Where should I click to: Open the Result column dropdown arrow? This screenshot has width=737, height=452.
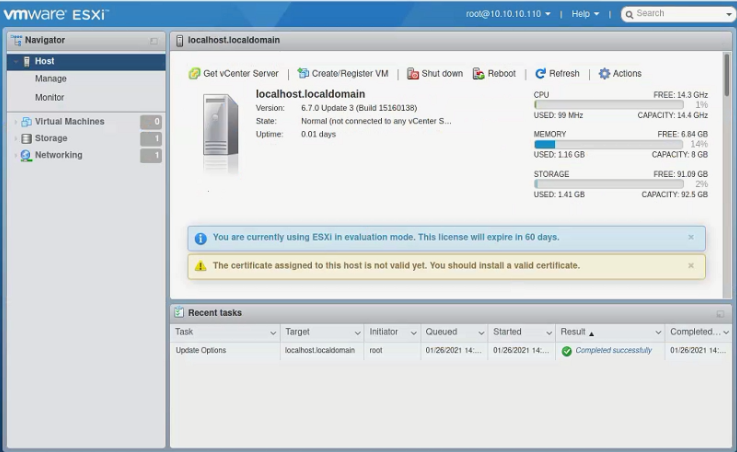pyautogui.click(x=658, y=333)
